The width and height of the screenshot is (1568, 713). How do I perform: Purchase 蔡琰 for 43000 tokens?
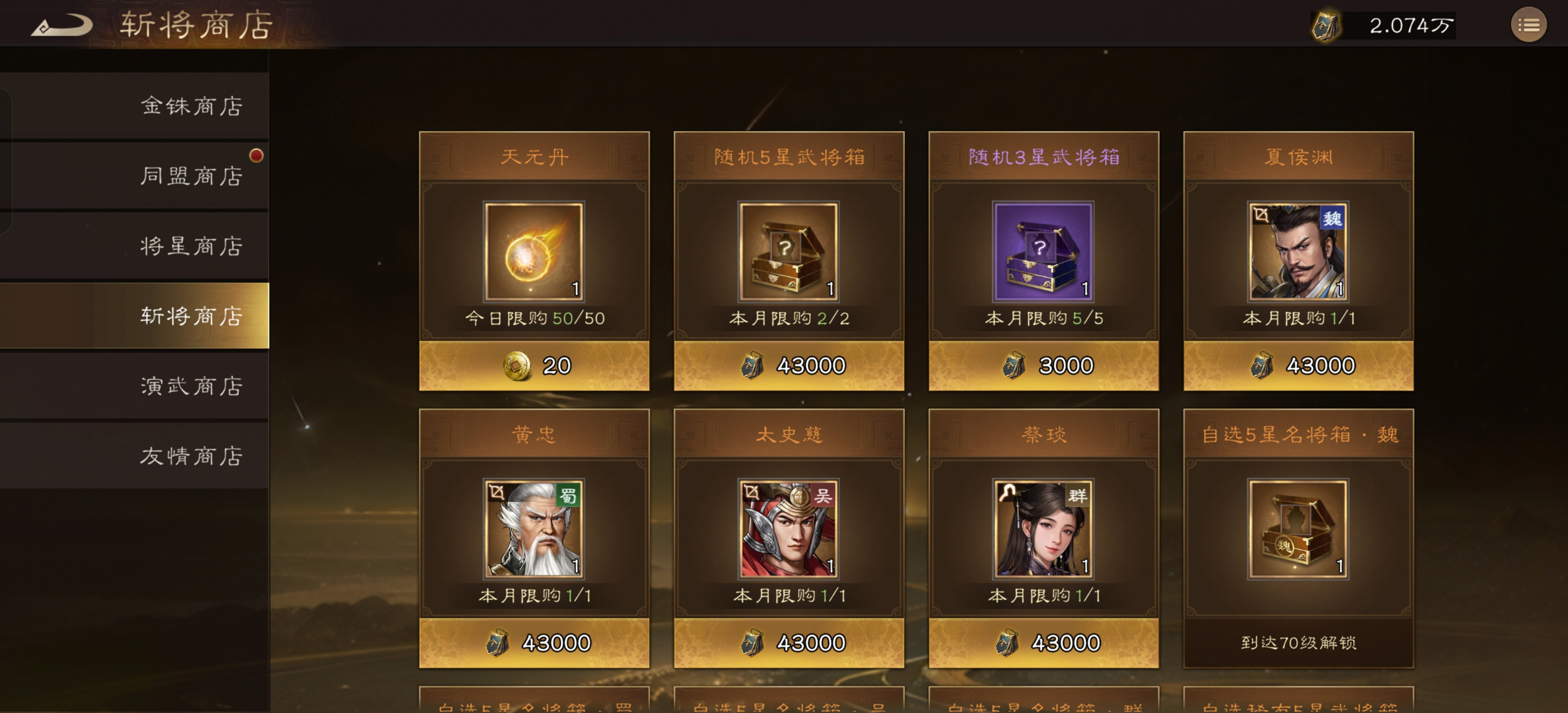1043,643
